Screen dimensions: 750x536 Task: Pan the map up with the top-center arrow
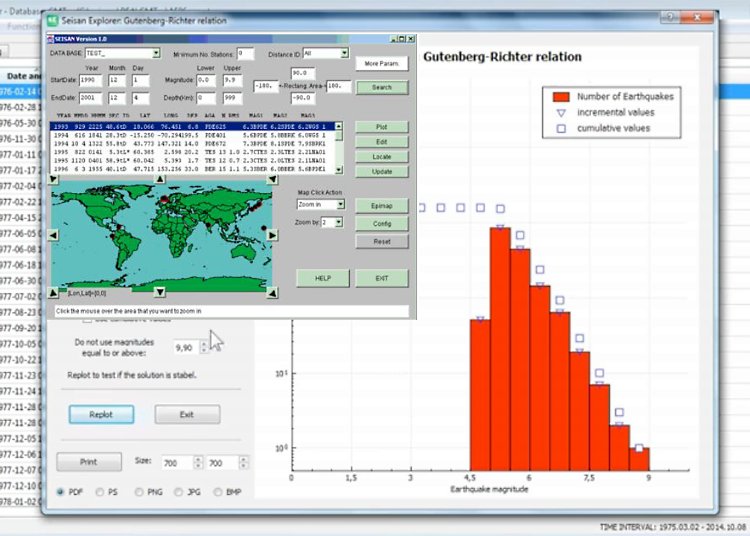(160, 179)
